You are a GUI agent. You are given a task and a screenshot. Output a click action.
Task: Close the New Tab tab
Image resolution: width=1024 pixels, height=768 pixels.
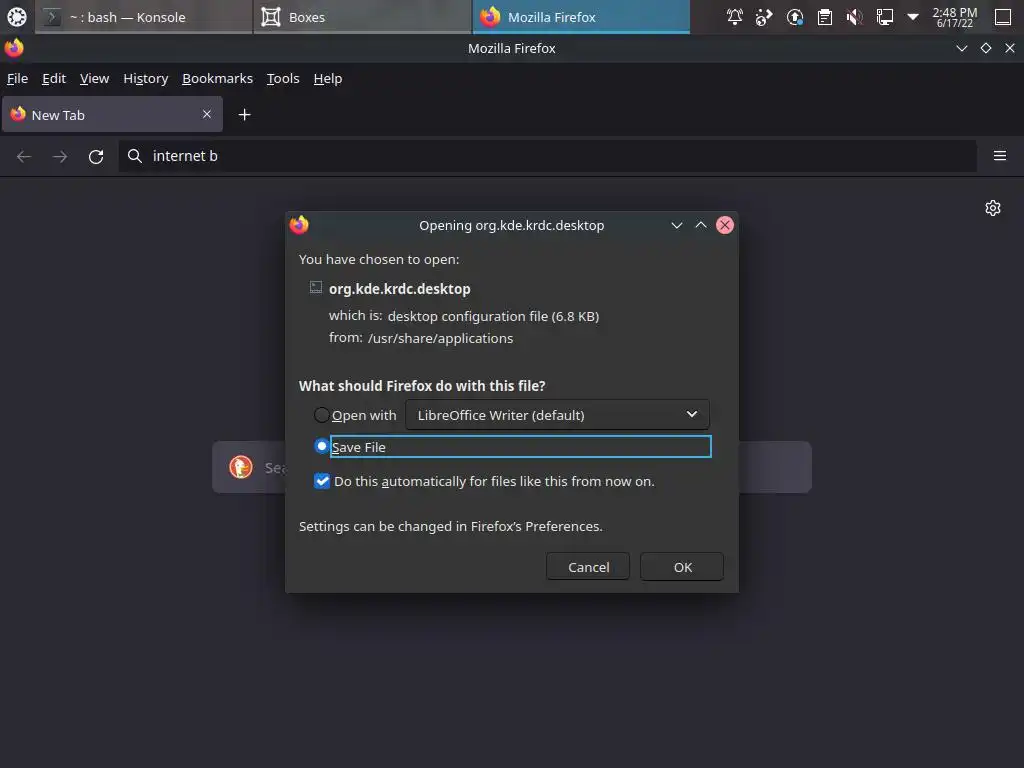point(207,114)
